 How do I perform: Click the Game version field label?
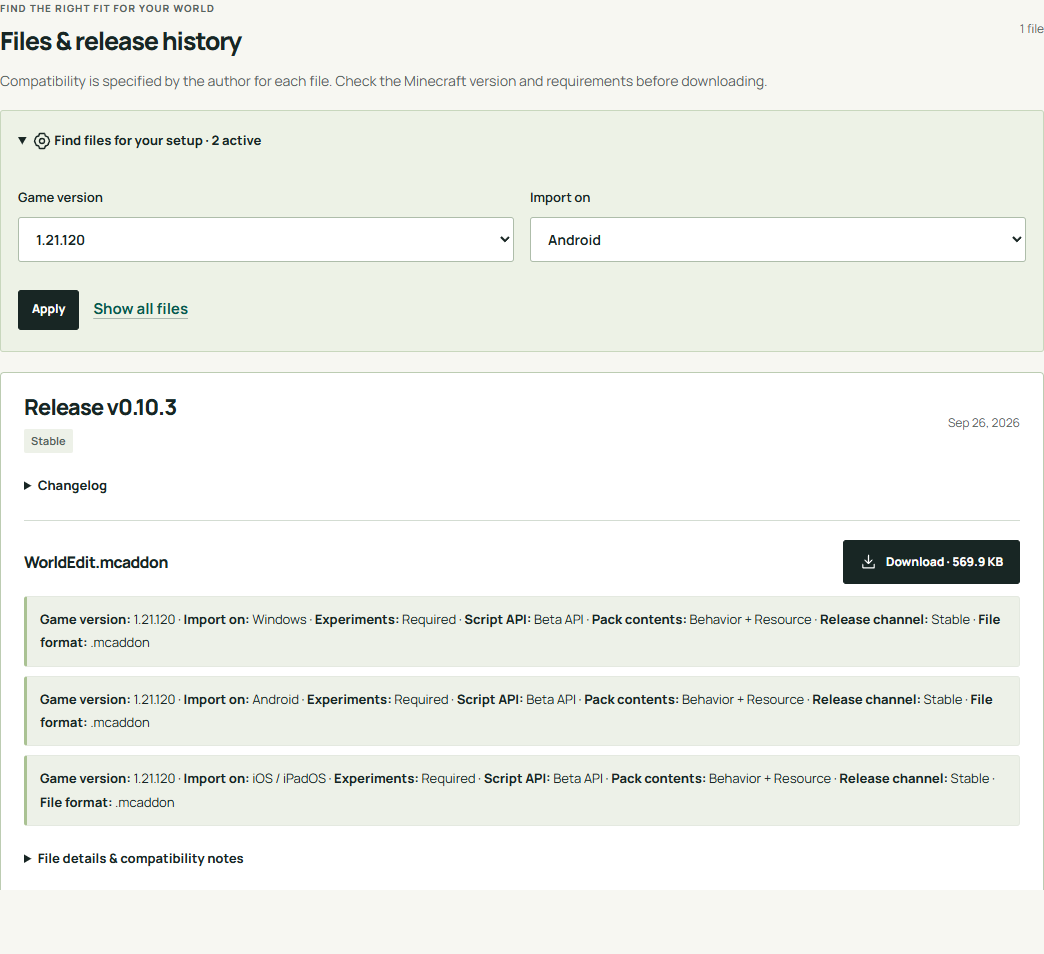61,198
